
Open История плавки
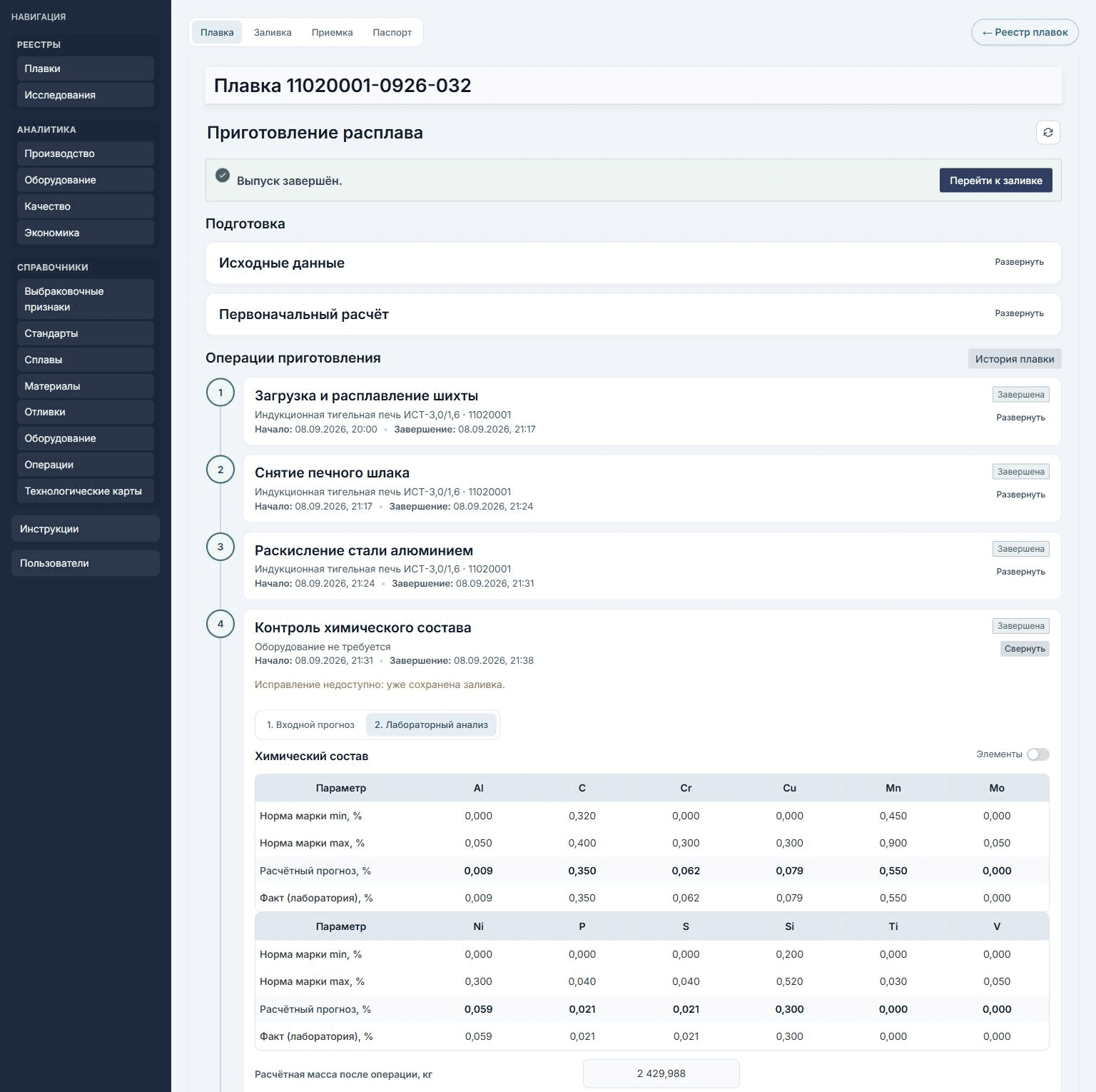(x=1015, y=359)
